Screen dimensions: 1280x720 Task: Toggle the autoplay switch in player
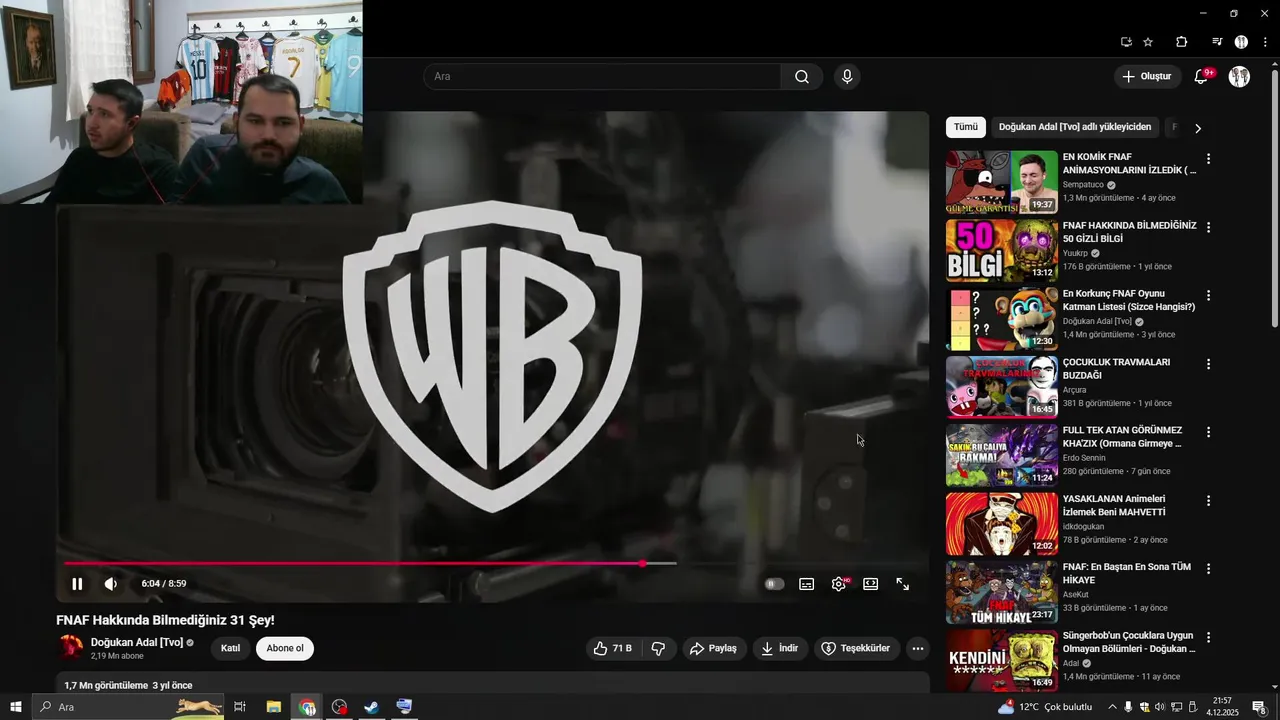click(774, 584)
